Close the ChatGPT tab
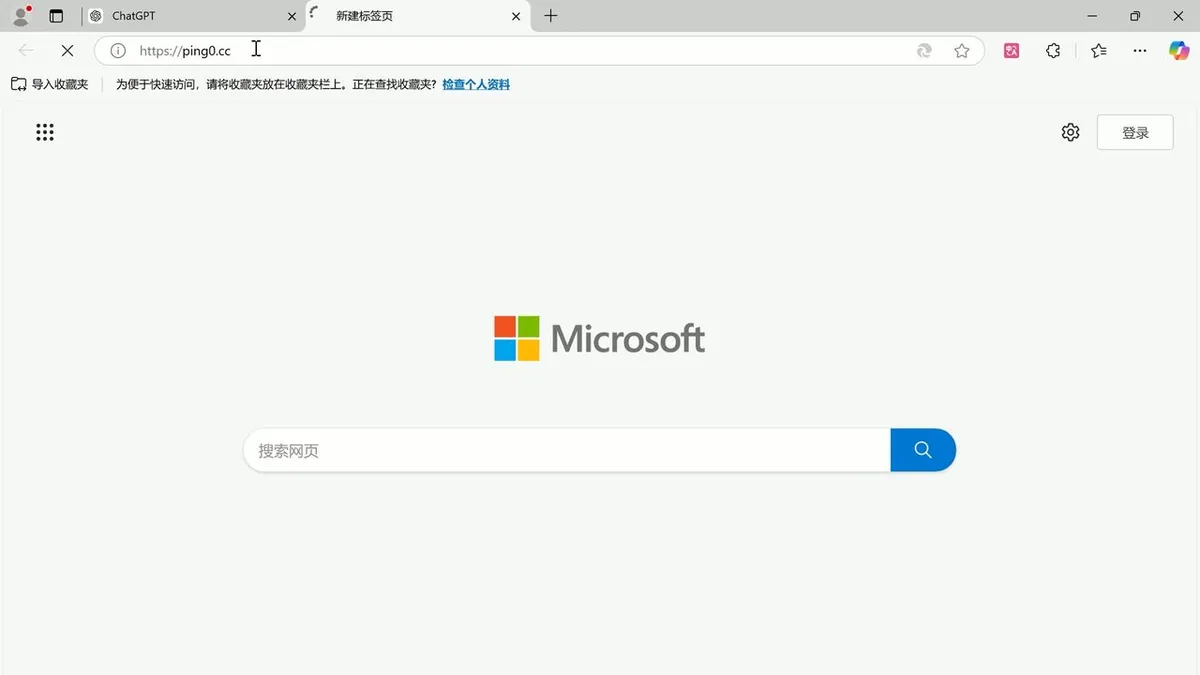Viewport: 1200px width, 675px height. pyautogui.click(x=292, y=16)
